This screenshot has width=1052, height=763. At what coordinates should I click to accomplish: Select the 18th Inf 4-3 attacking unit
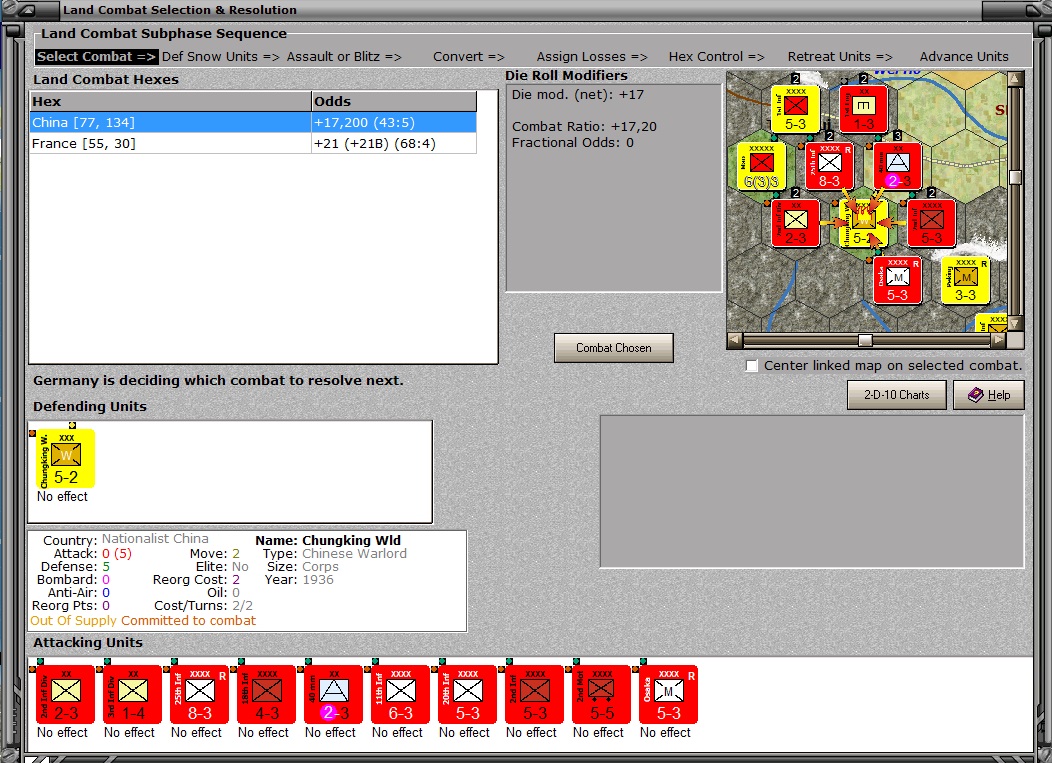pos(266,695)
